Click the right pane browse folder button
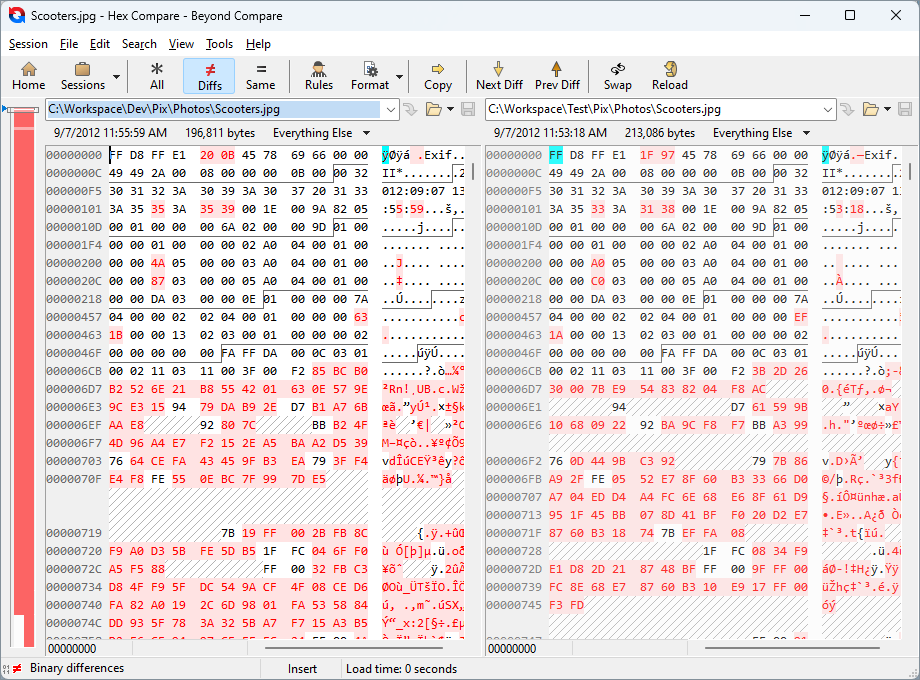Image resolution: width=920 pixels, height=680 pixels. (x=870, y=109)
